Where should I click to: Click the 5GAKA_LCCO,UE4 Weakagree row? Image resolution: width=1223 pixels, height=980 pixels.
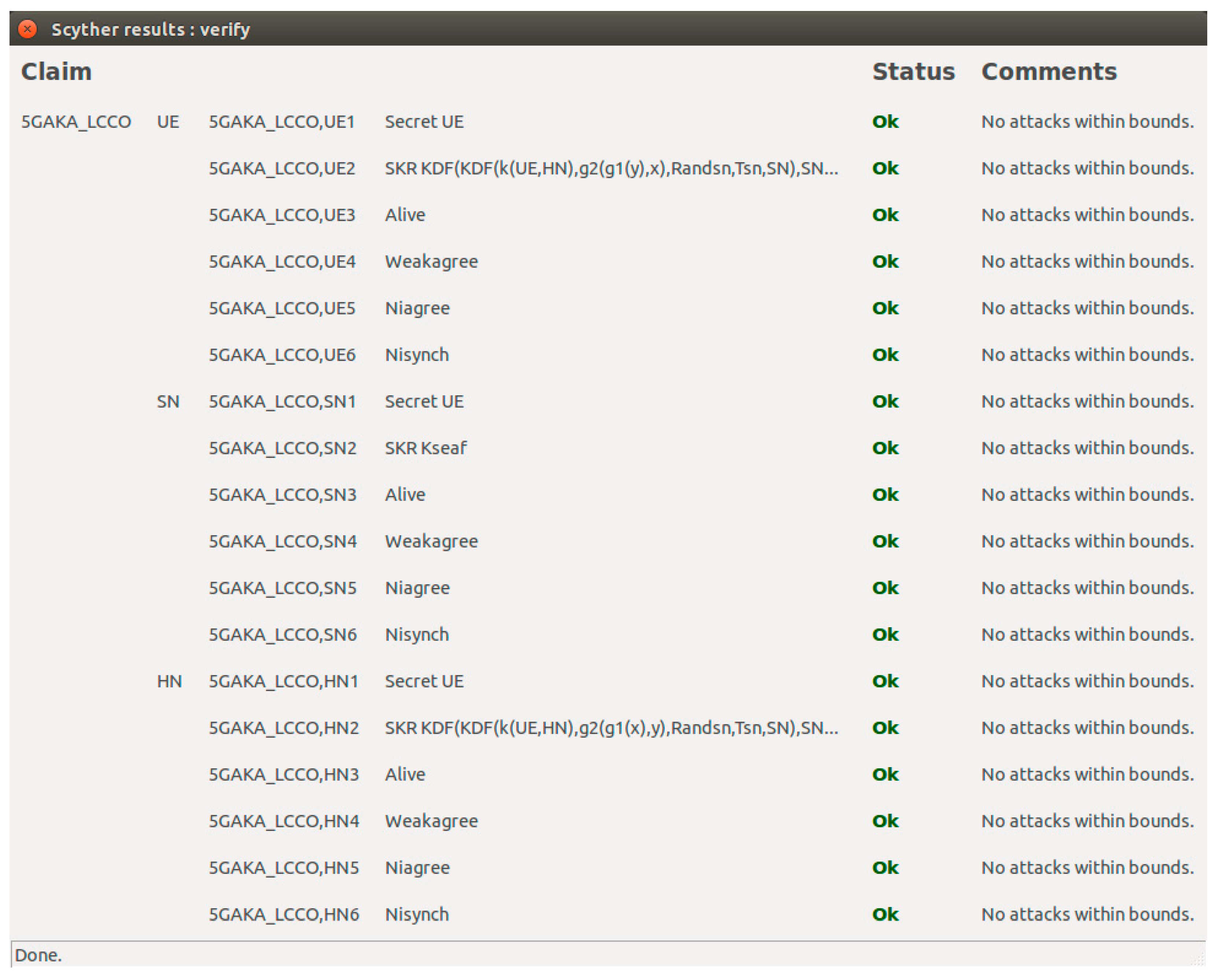coord(431,262)
